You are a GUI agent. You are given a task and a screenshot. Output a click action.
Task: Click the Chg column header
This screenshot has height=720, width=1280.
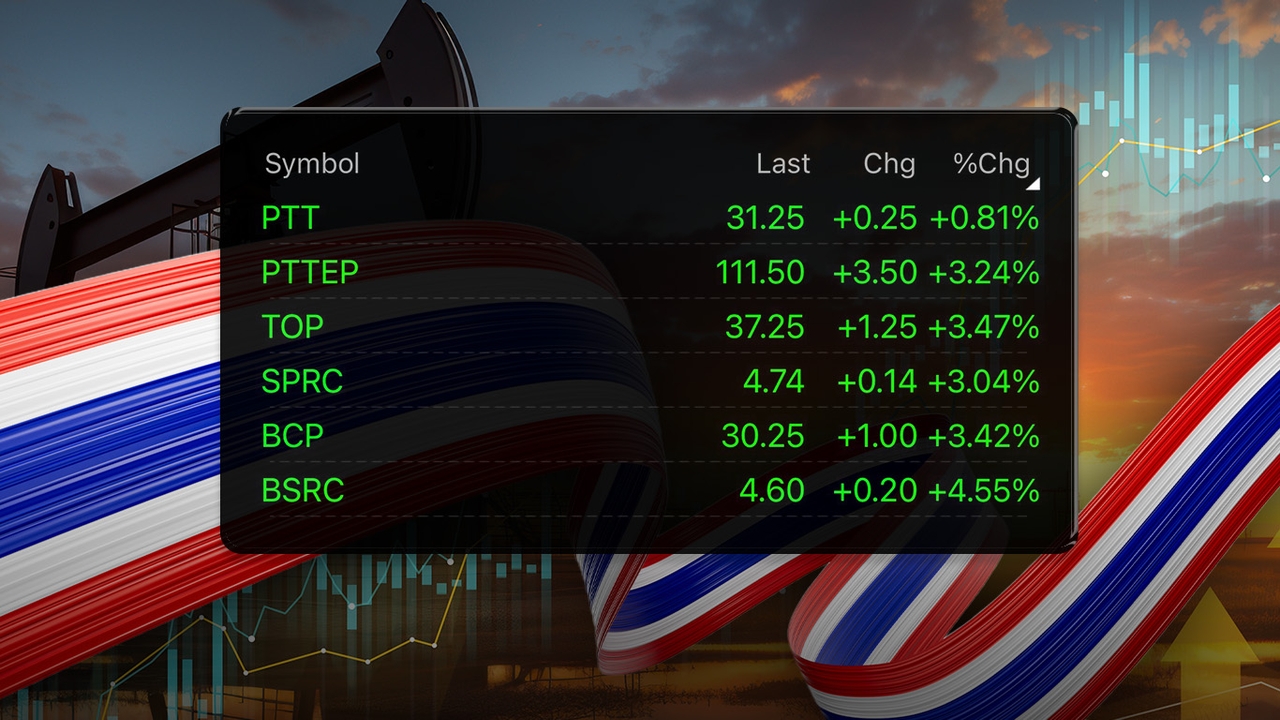[889, 164]
